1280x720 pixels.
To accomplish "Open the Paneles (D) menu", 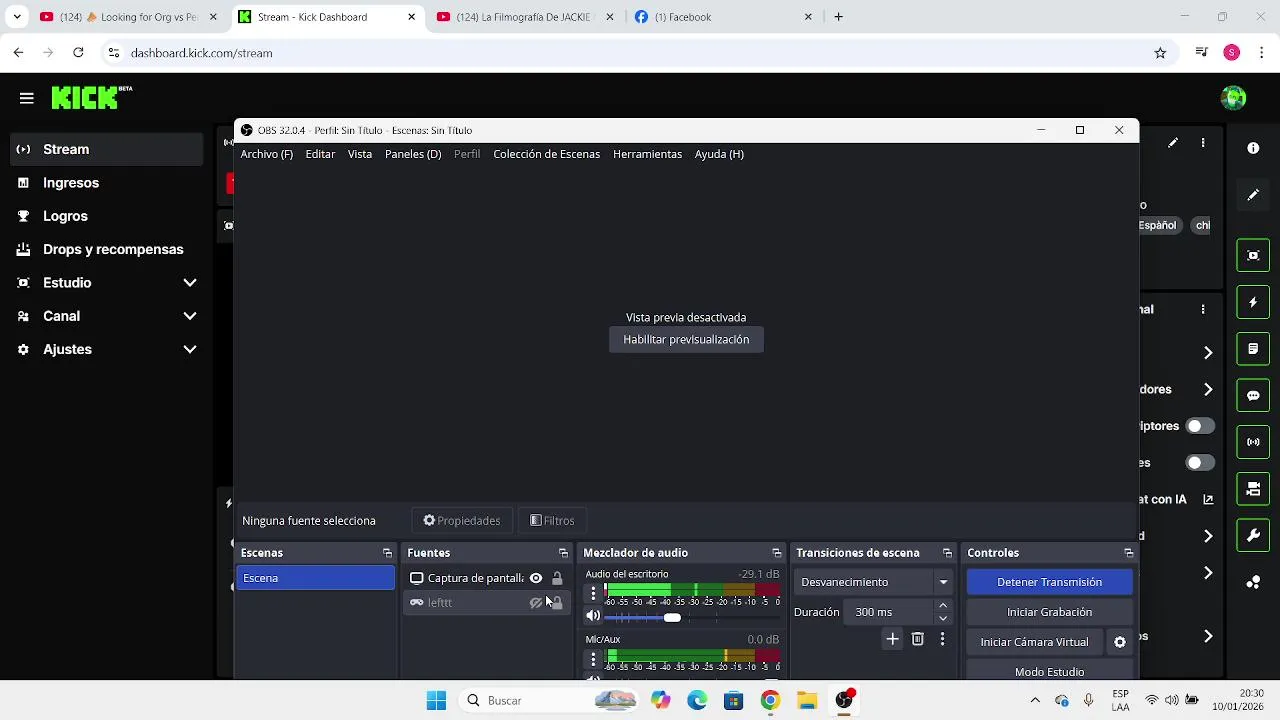I will (413, 154).
